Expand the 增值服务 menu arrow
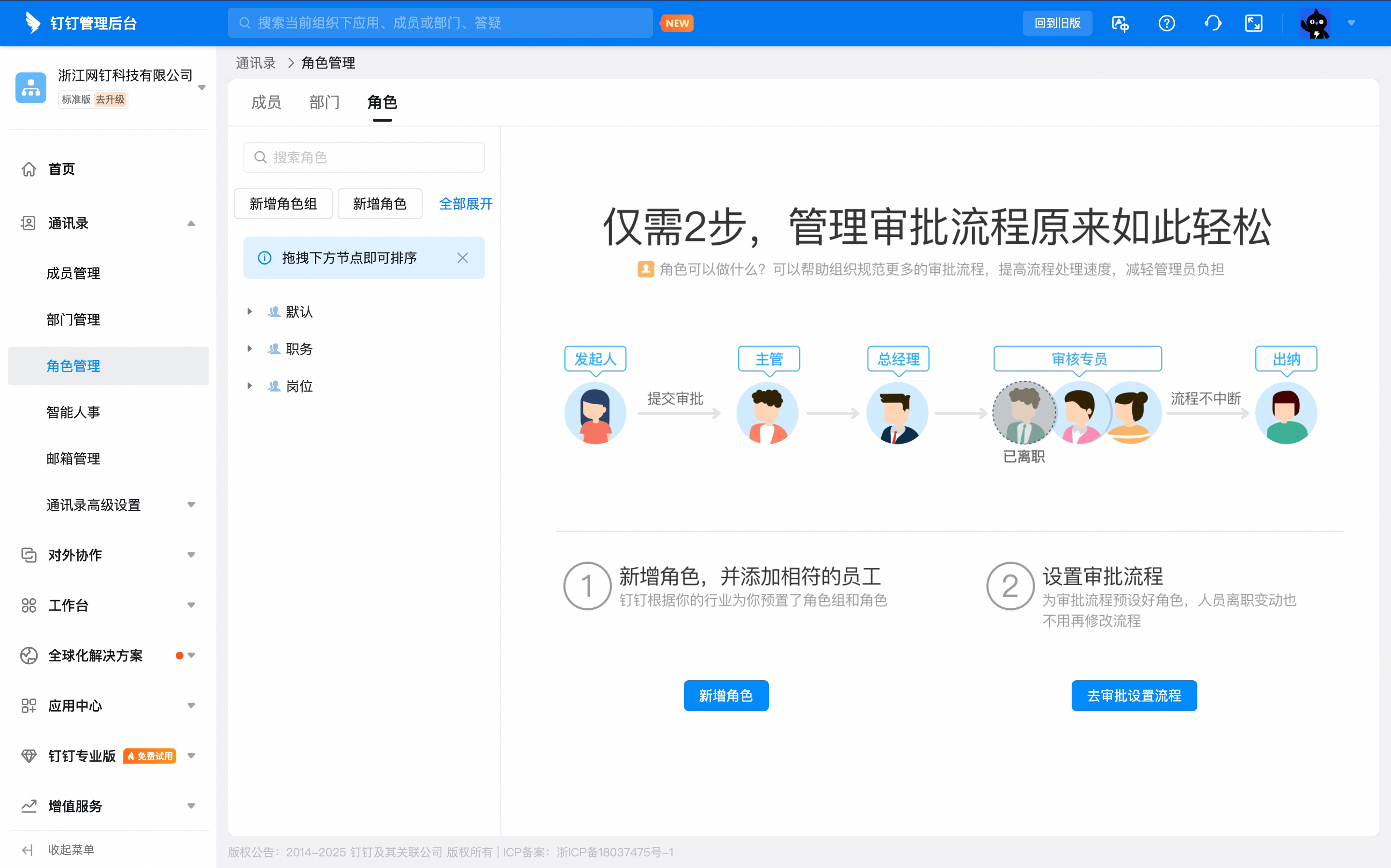This screenshot has height=868, width=1391. [x=191, y=806]
